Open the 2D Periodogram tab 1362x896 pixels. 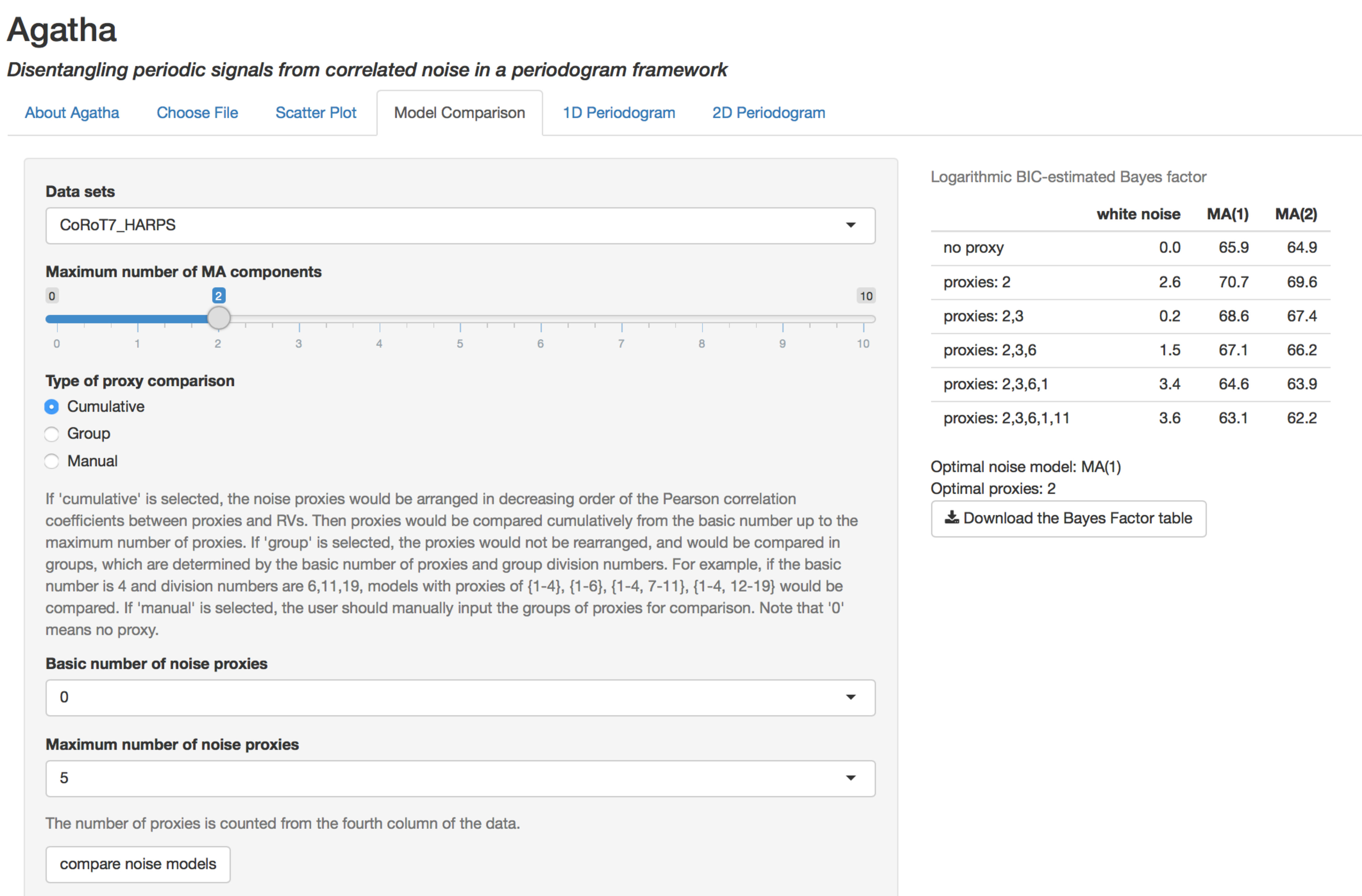tap(768, 113)
